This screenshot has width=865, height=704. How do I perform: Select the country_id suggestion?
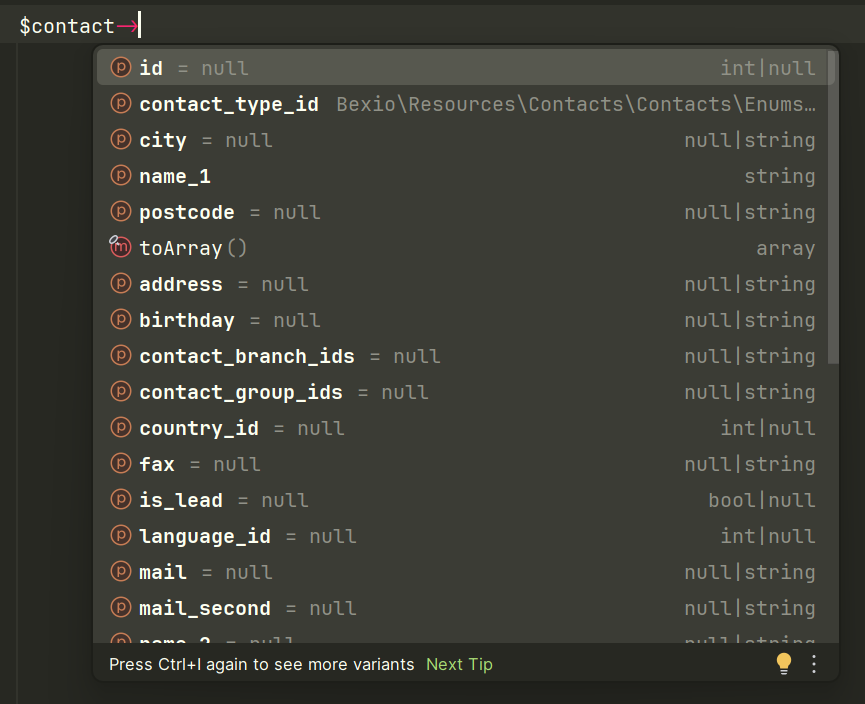[199, 428]
